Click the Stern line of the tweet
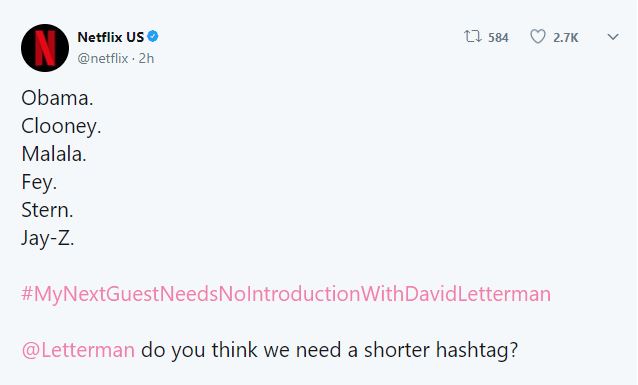This screenshot has width=638, height=385. click(47, 210)
